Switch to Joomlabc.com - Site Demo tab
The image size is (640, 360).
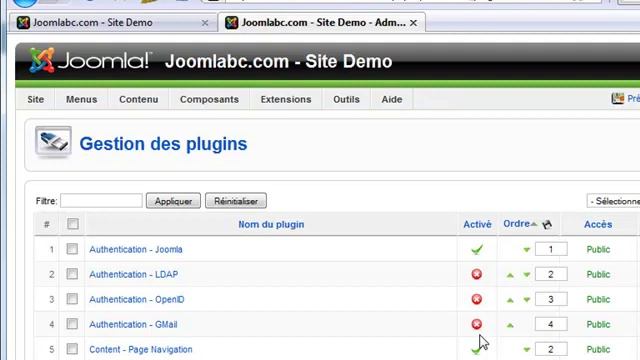click(x=112, y=22)
